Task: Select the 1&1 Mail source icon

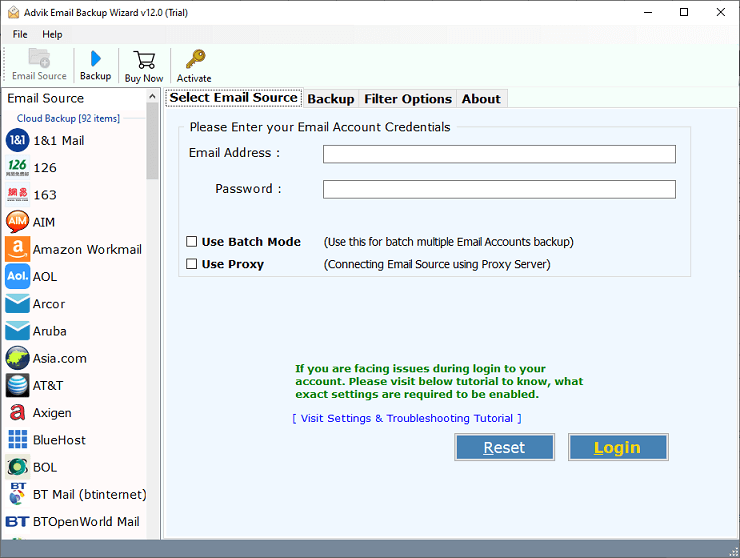Action: pyautogui.click(x=17, y=141)
